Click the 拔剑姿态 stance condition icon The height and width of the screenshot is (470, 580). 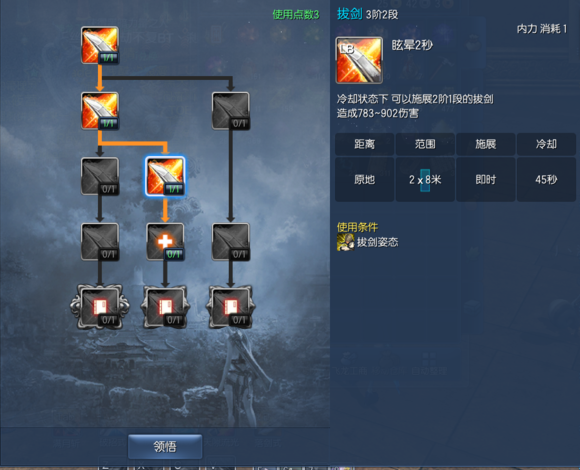tap(345, 242)
